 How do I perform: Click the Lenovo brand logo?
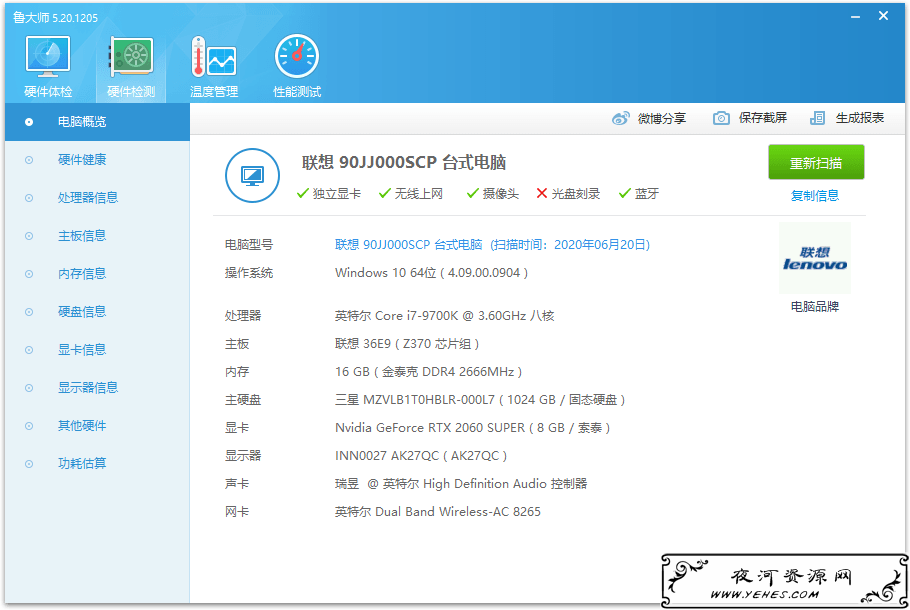815,258
